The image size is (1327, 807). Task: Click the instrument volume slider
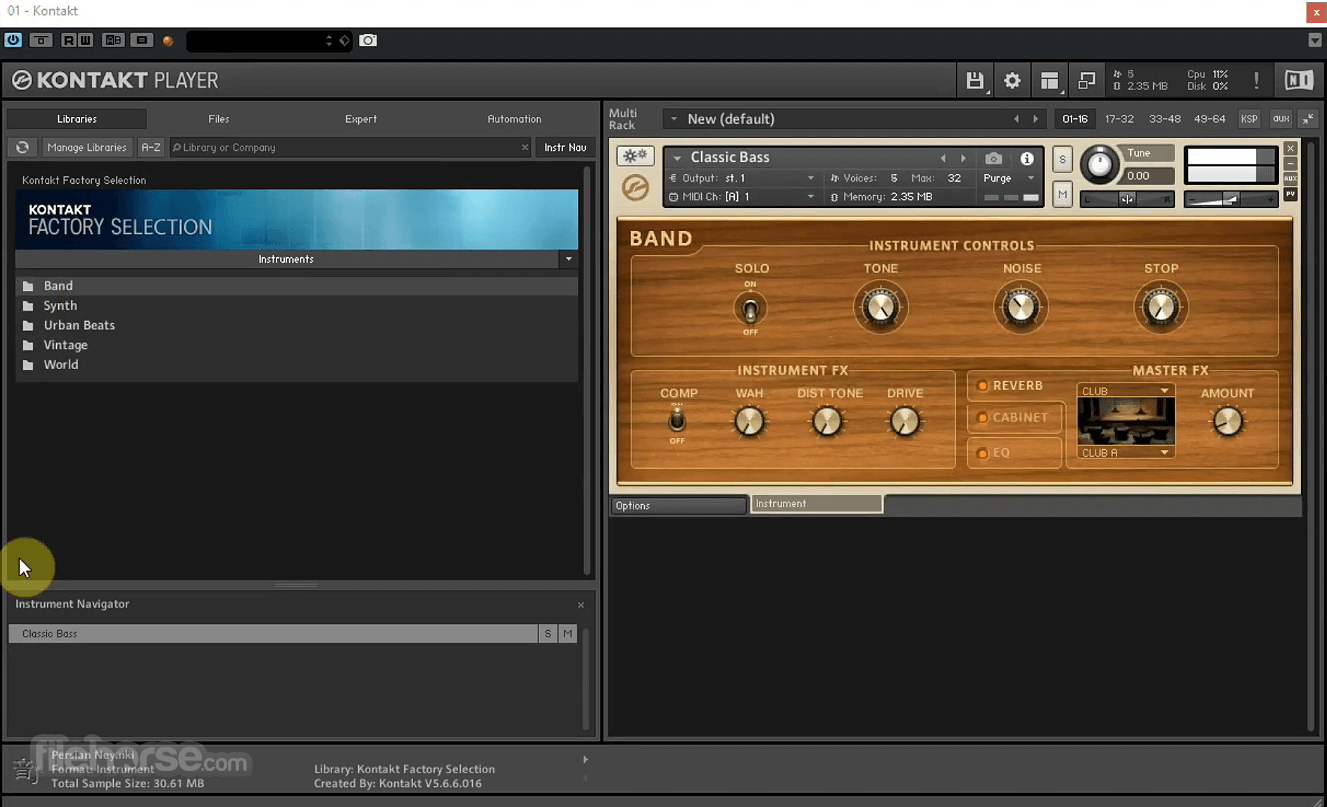pyautogui.click(x=1230, y=199)
